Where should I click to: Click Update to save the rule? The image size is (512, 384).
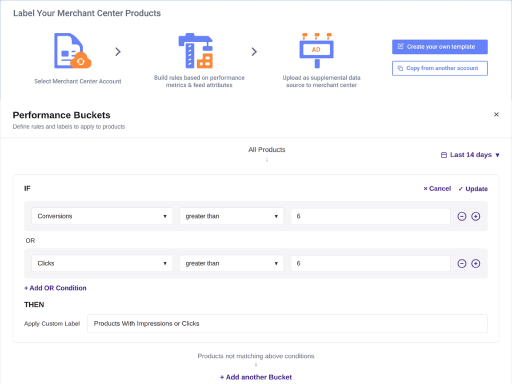point(473,189)
